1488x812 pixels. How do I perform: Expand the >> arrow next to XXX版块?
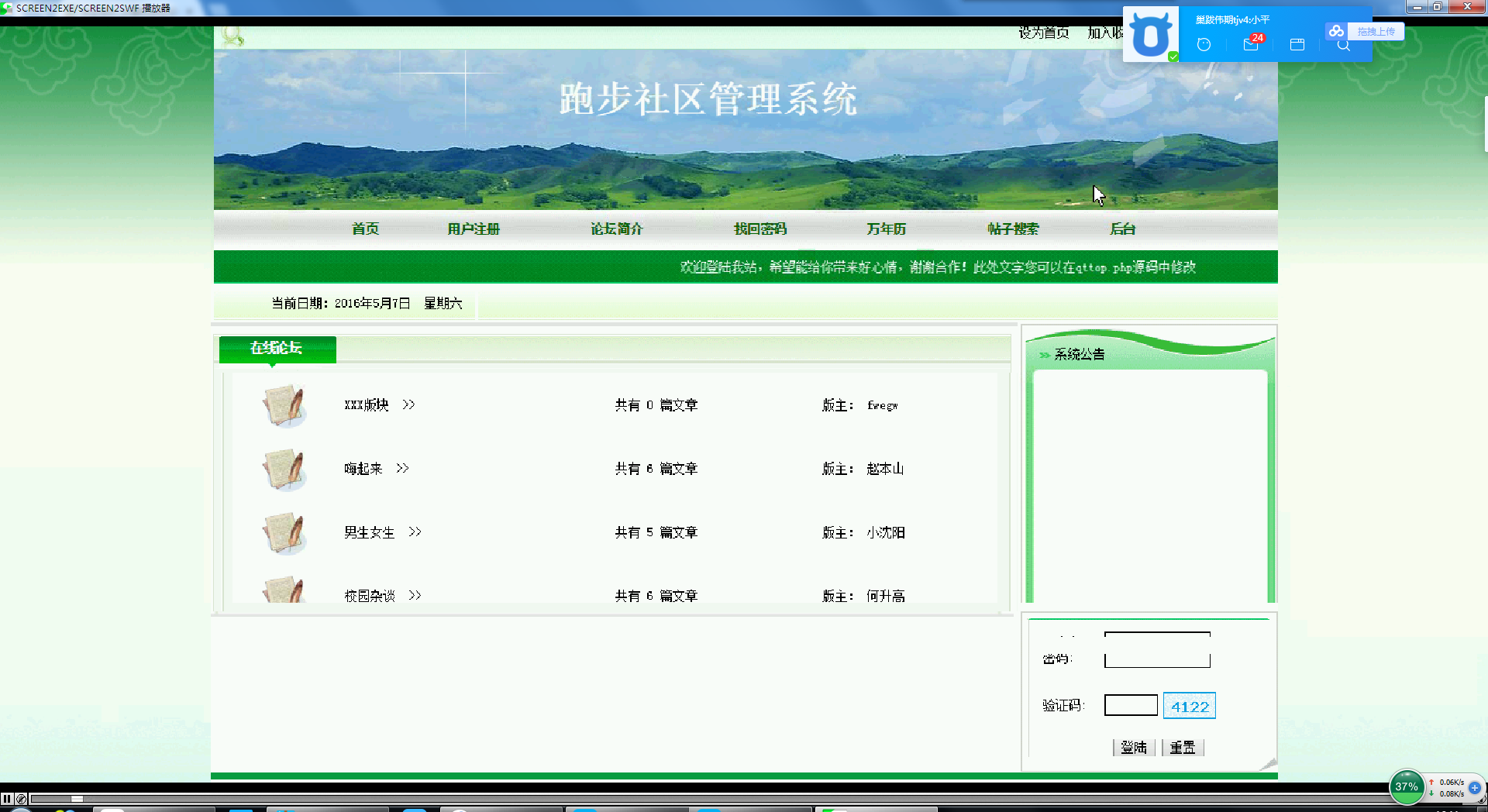[409, 404]
